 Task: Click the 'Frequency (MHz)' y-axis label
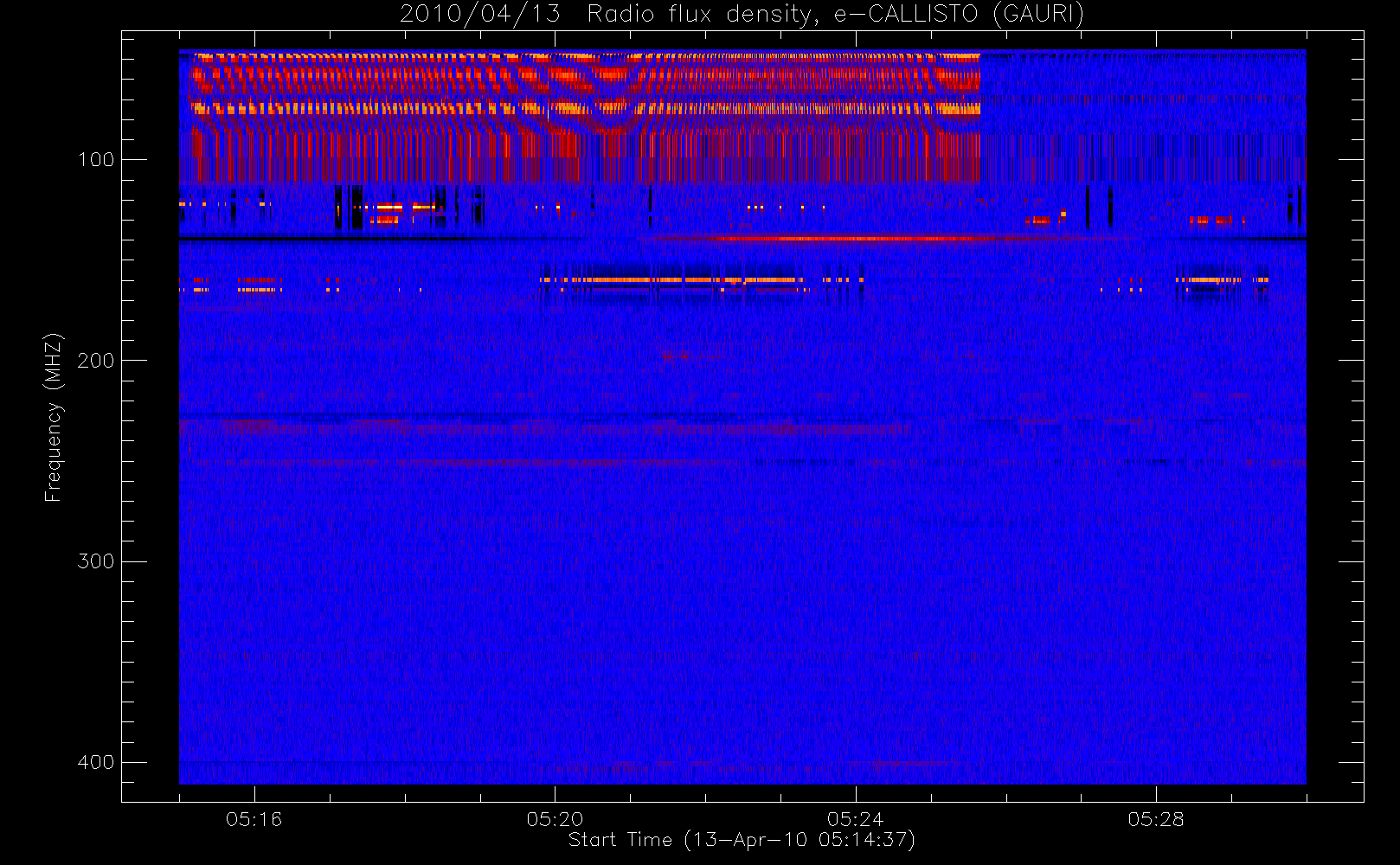(54, 417)
